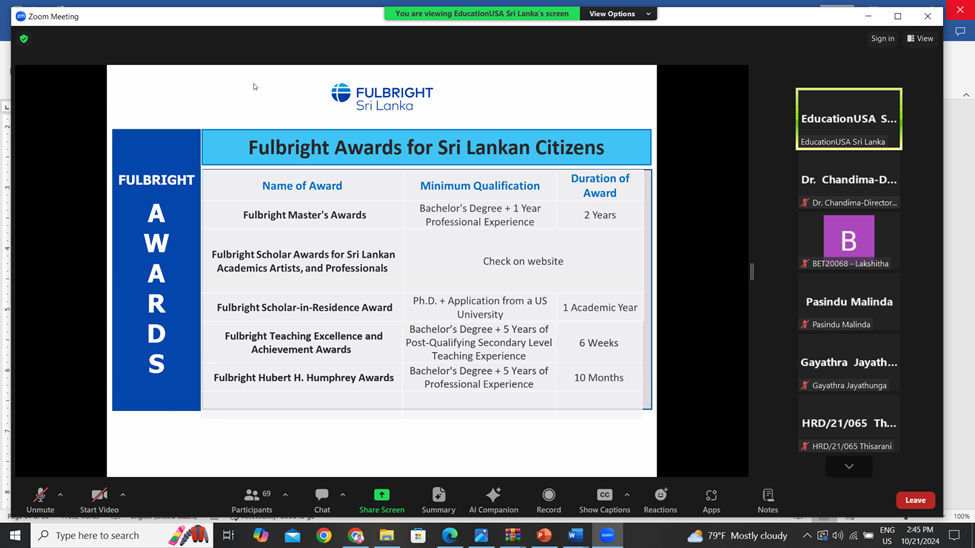Click the red Leave button

coord(915,500)
